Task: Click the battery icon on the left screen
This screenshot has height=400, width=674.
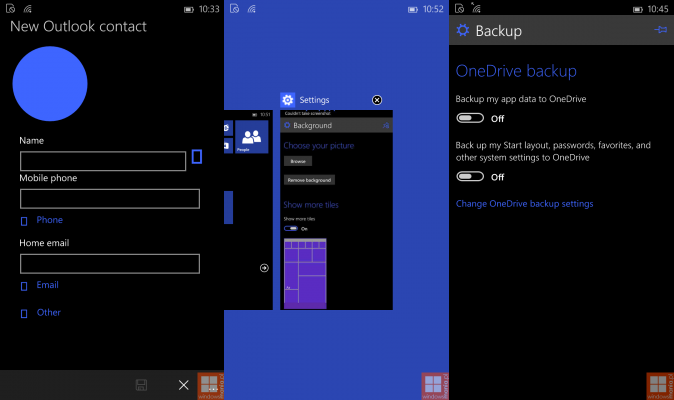Action: 189,9
